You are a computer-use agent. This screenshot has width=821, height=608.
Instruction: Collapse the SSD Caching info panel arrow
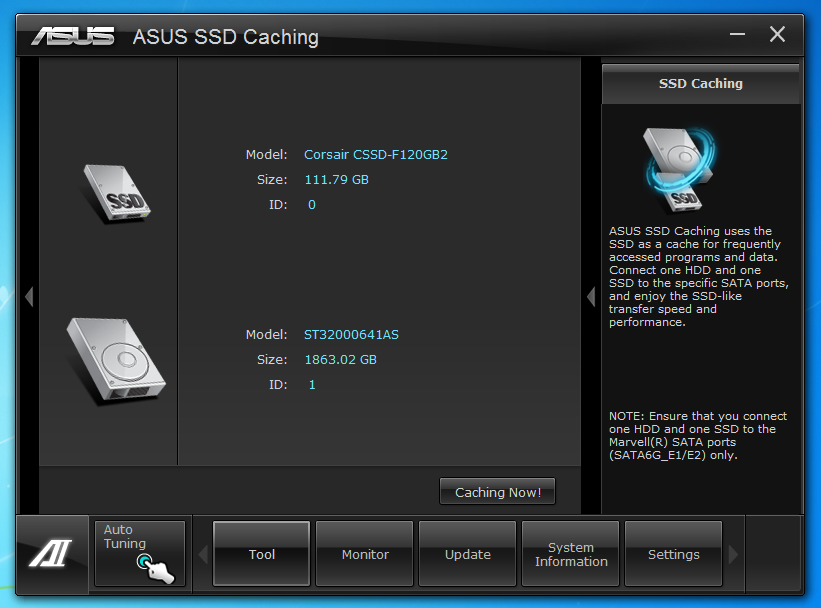pyautogui.click(x=591, y=296)
